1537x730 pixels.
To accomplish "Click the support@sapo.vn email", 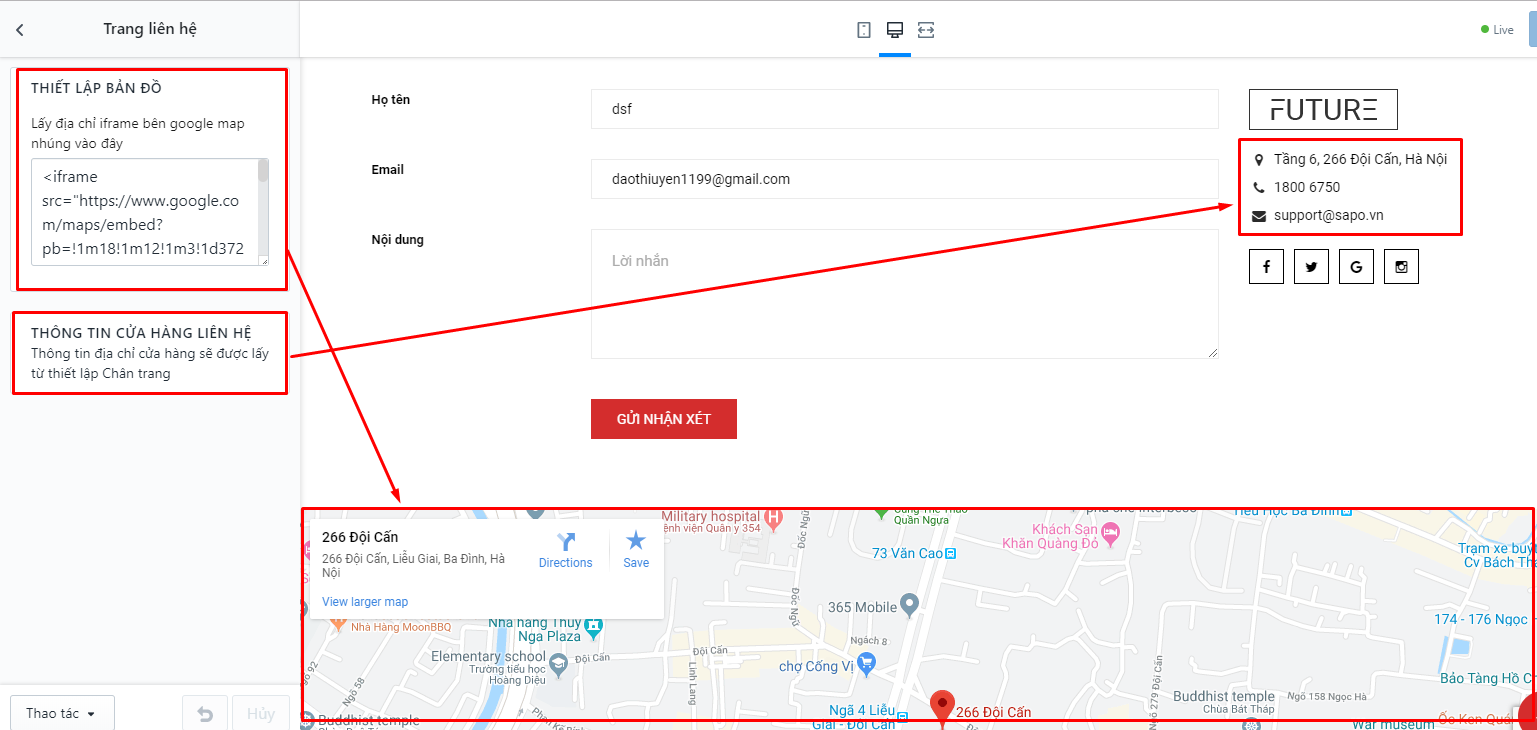I will tap(1328, 215).
